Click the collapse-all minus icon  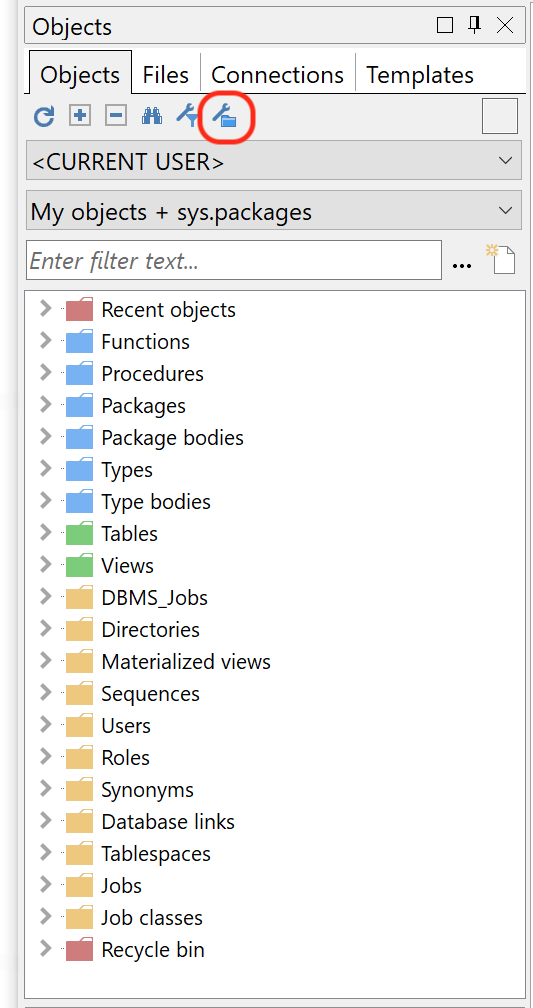click(116, 116)
